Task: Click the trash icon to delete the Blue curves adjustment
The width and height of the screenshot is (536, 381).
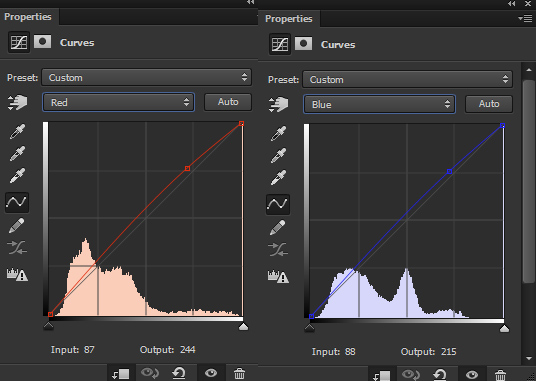Action: [500, 375]
